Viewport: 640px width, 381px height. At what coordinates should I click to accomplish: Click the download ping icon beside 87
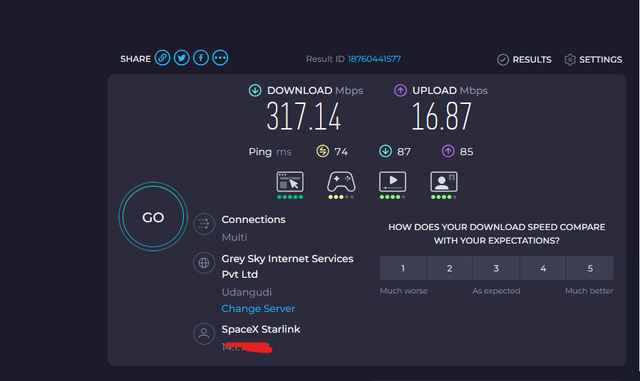[x=385, y=151]
